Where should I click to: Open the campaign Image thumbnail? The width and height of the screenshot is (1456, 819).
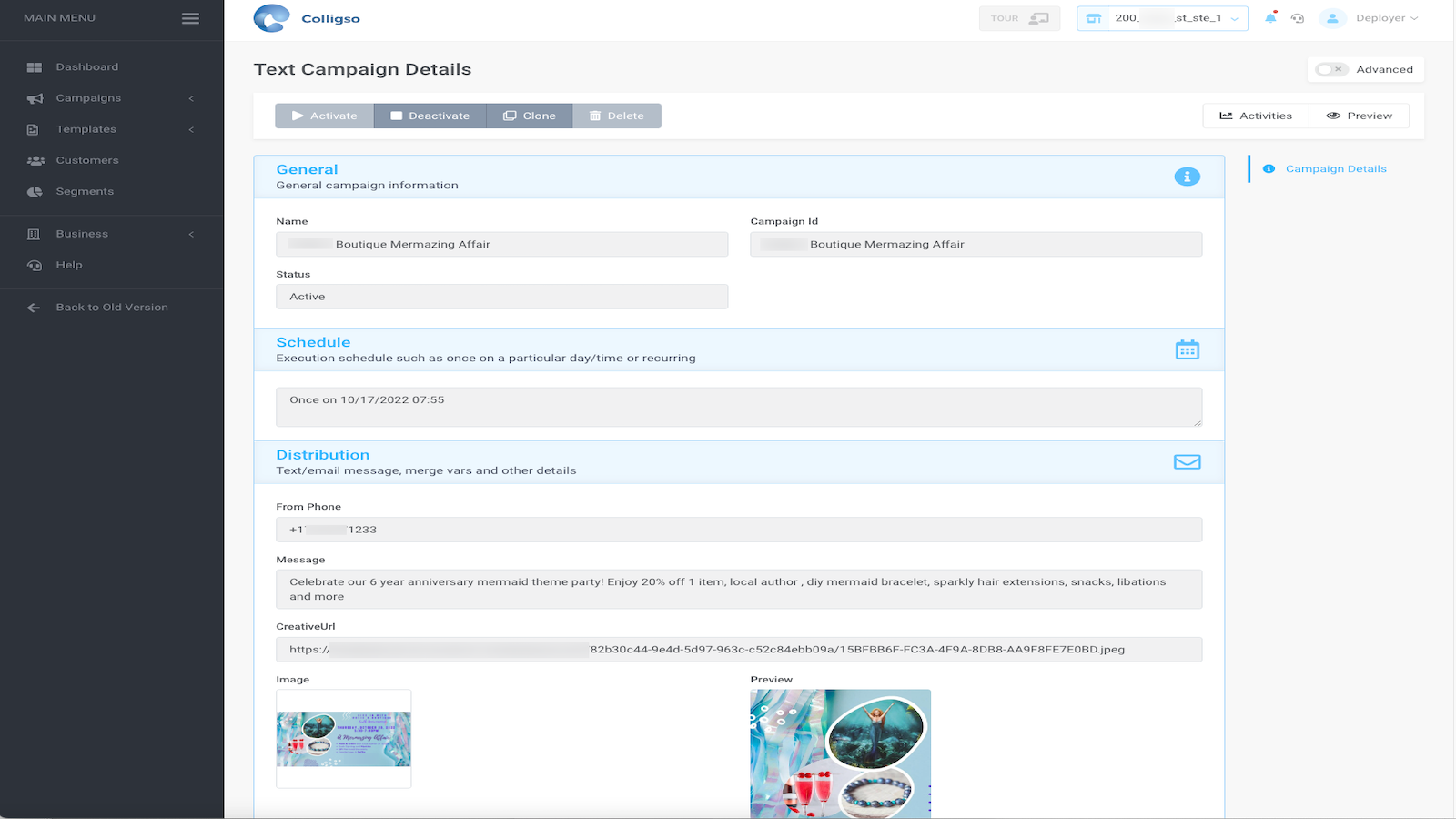click(x=344, y=739)
